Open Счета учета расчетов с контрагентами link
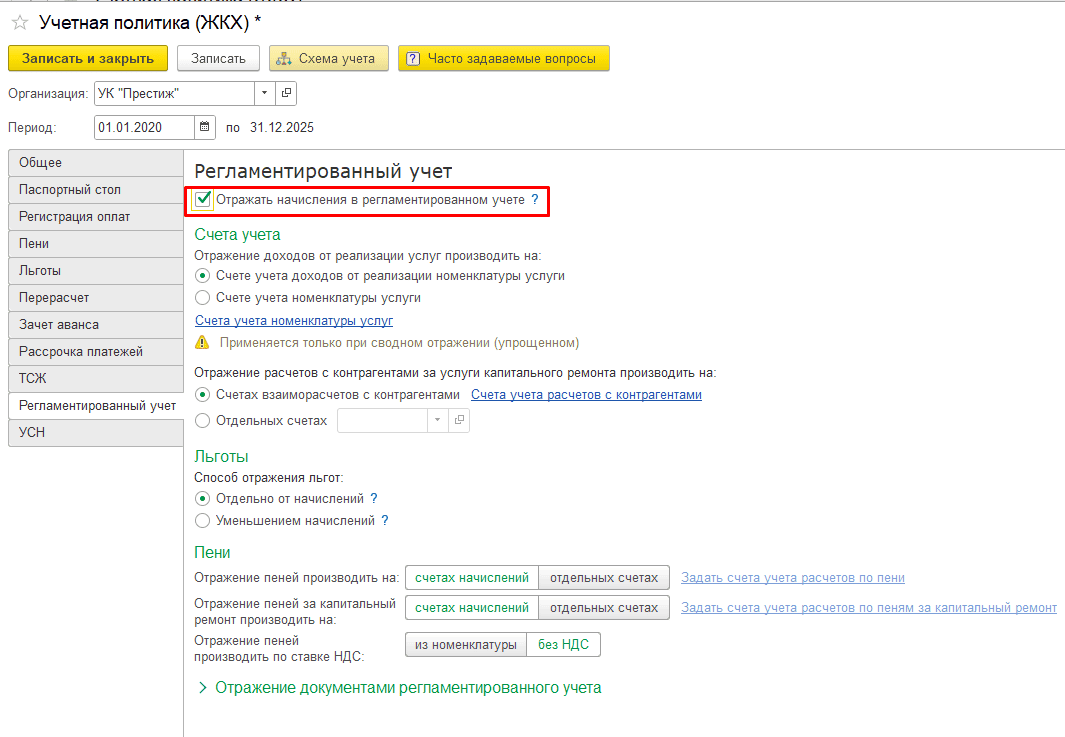Image resolution: width=1065 pixels, height=737 pixels. pos(586,395)
